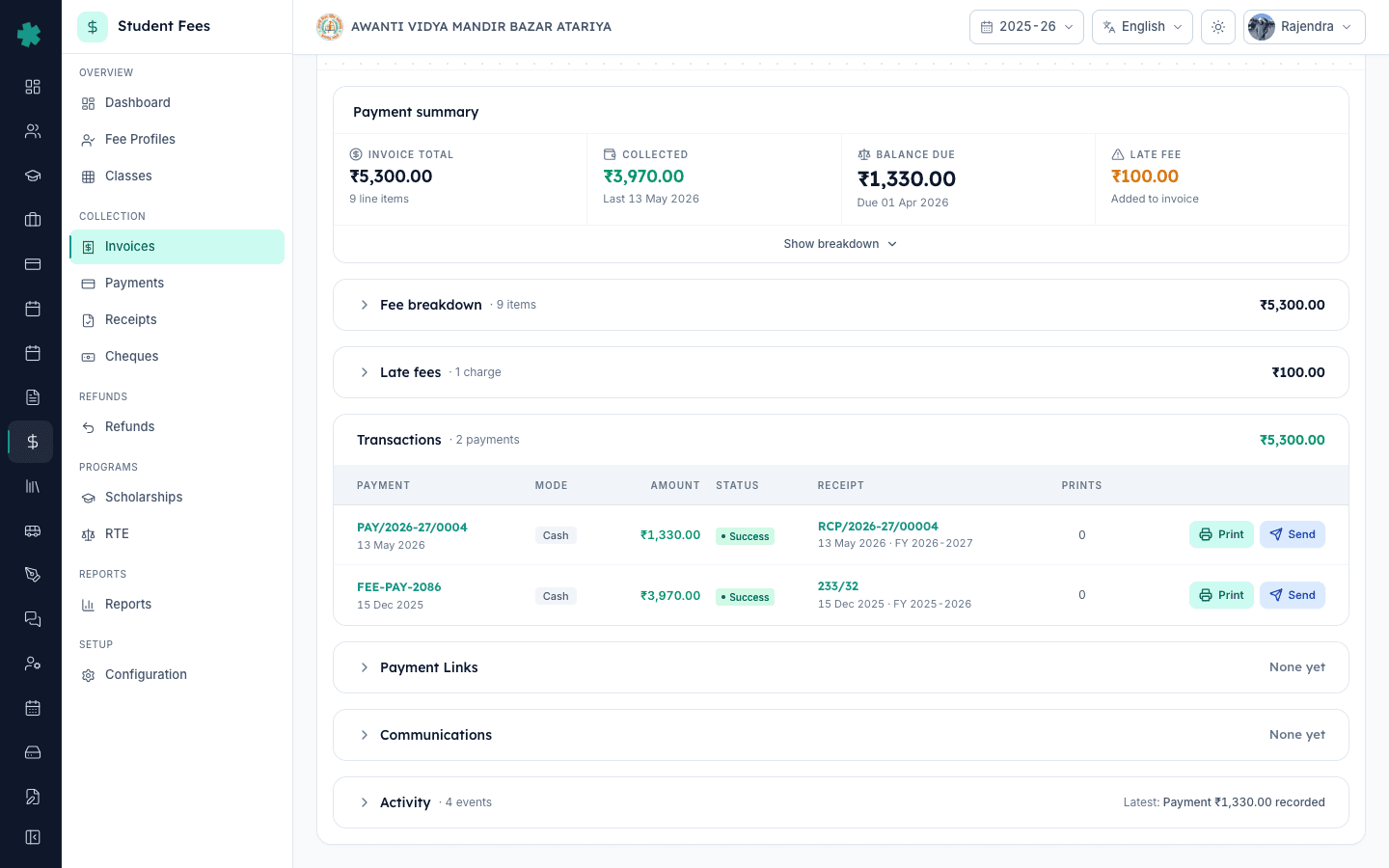The image size is (1389, 868).
Task: Open the credit card icon in left rail
Action: coord(33,264)
